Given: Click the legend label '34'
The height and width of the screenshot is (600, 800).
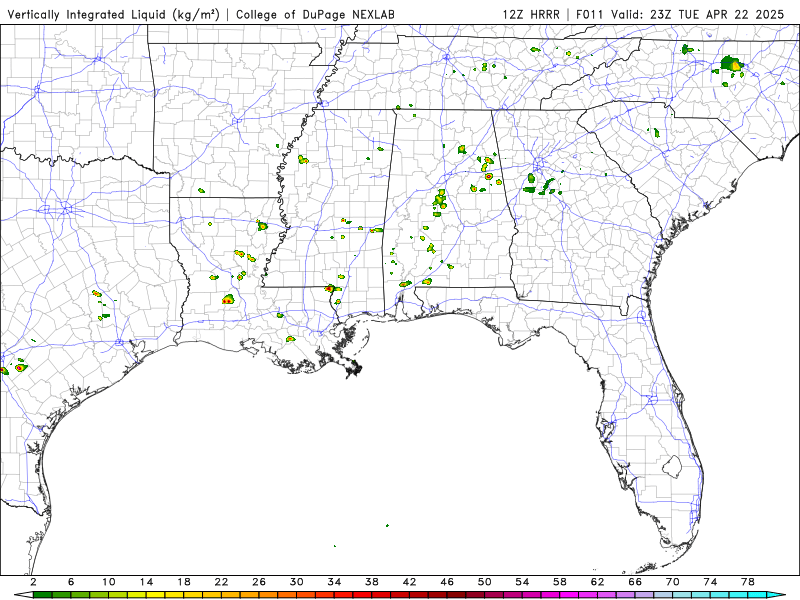Looking at the screenshot, I should click(x=334, y=582).
